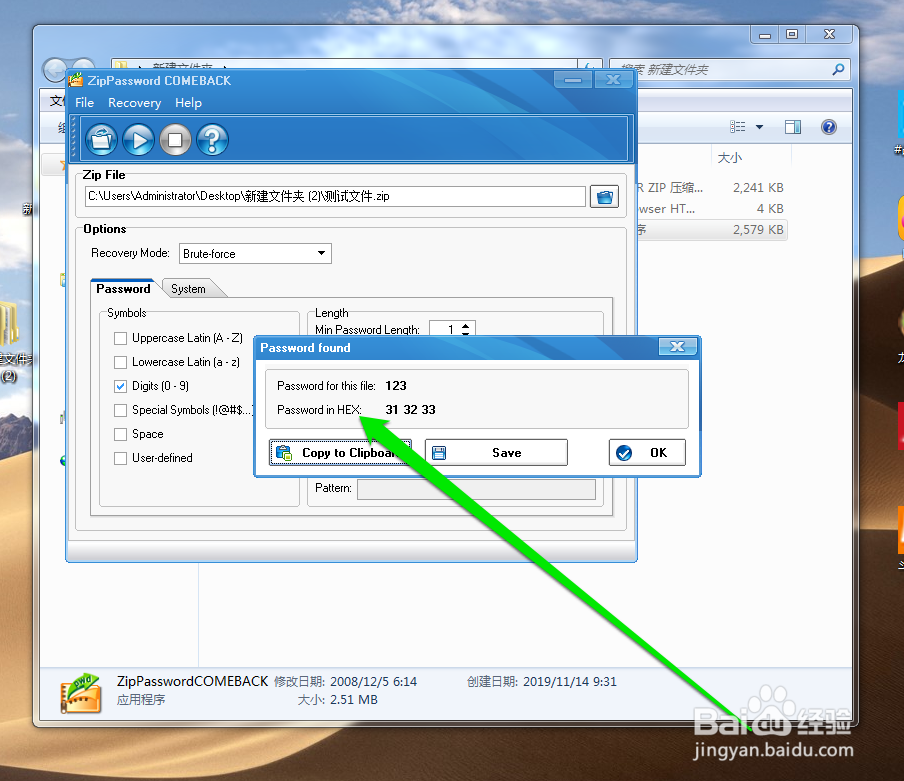Click the ZipPasswordCOMEBACK icon in details pane
This screenshot has height=781, width=904.
81,692
